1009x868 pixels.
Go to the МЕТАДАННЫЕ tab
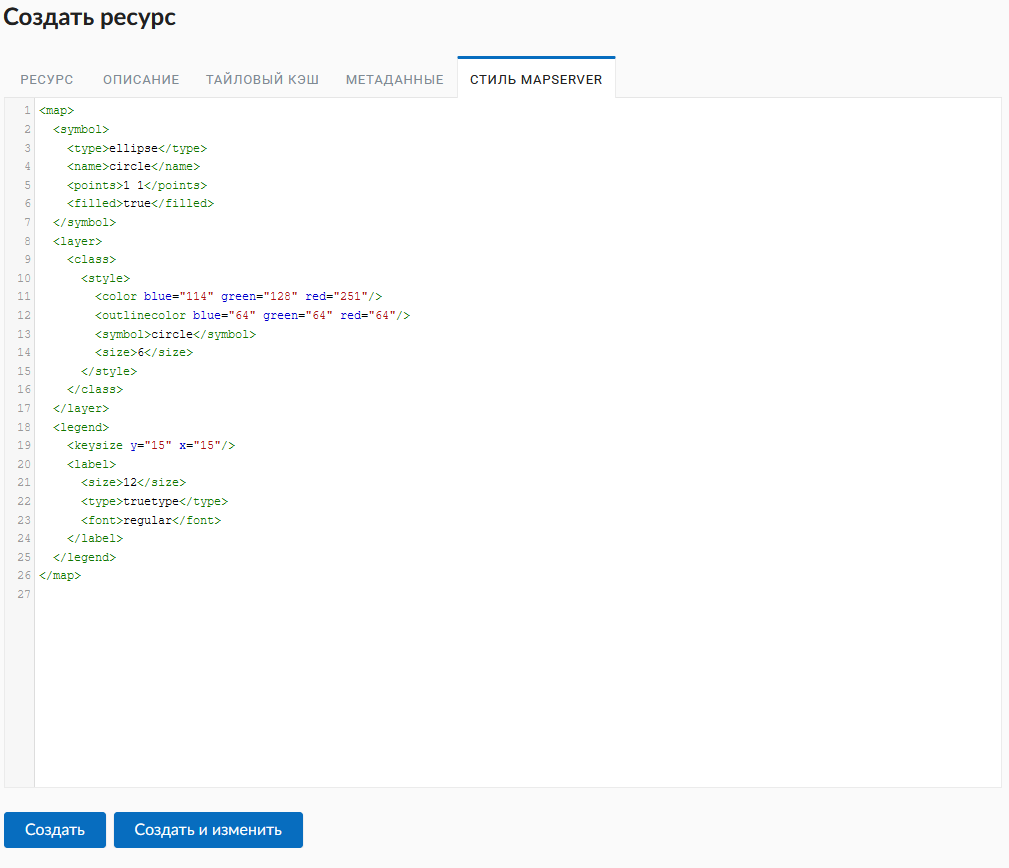[394, 79]
